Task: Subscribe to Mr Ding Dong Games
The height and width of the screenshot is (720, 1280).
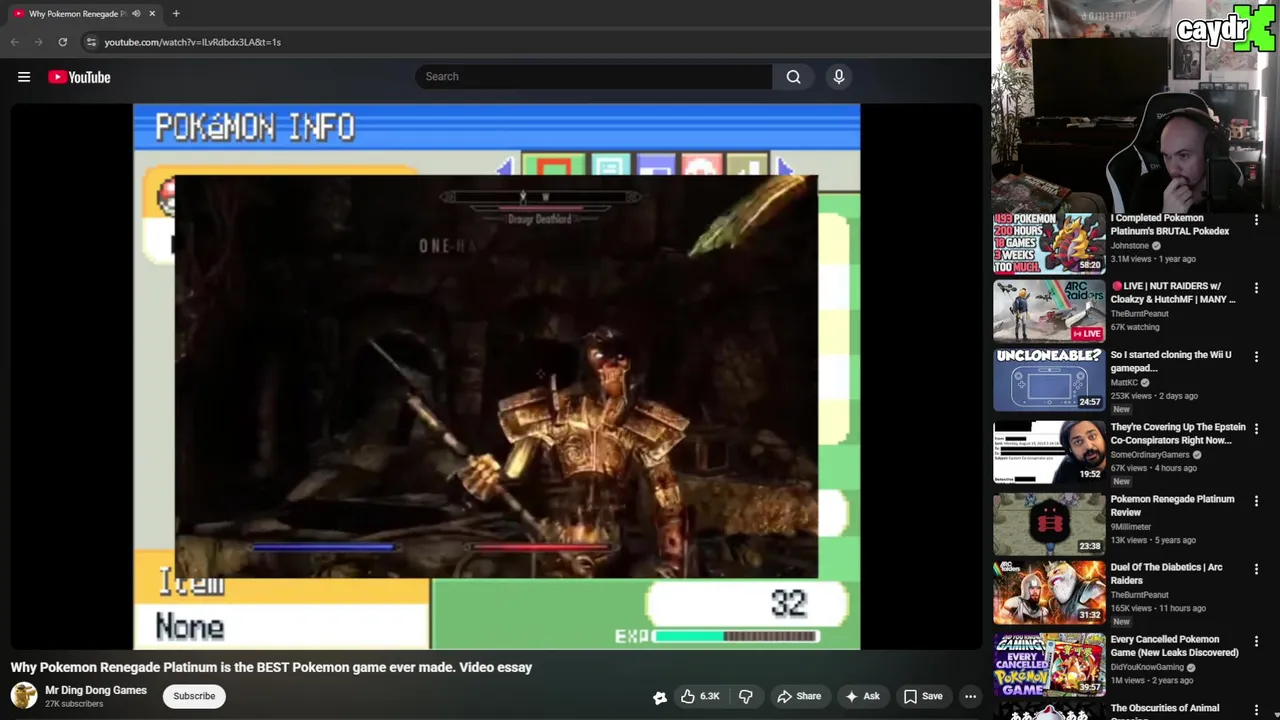Action: pos(194,696)
